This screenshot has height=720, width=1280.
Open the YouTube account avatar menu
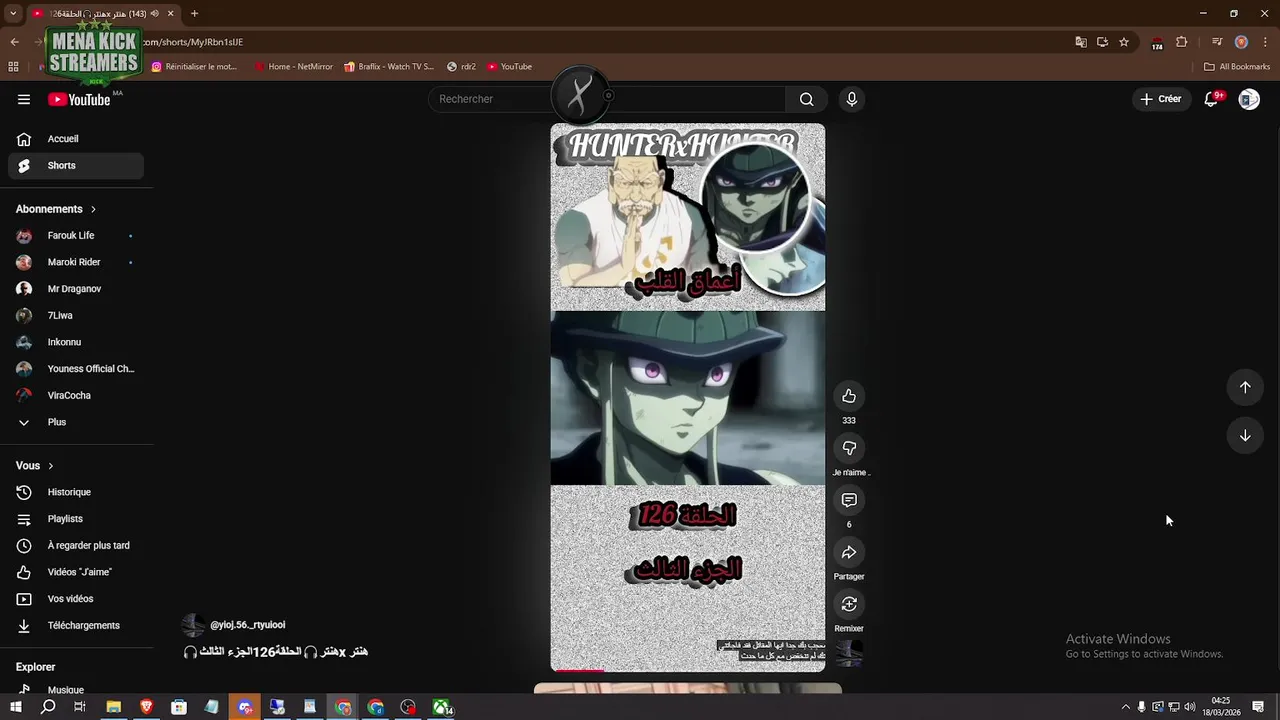point(1249,99)
